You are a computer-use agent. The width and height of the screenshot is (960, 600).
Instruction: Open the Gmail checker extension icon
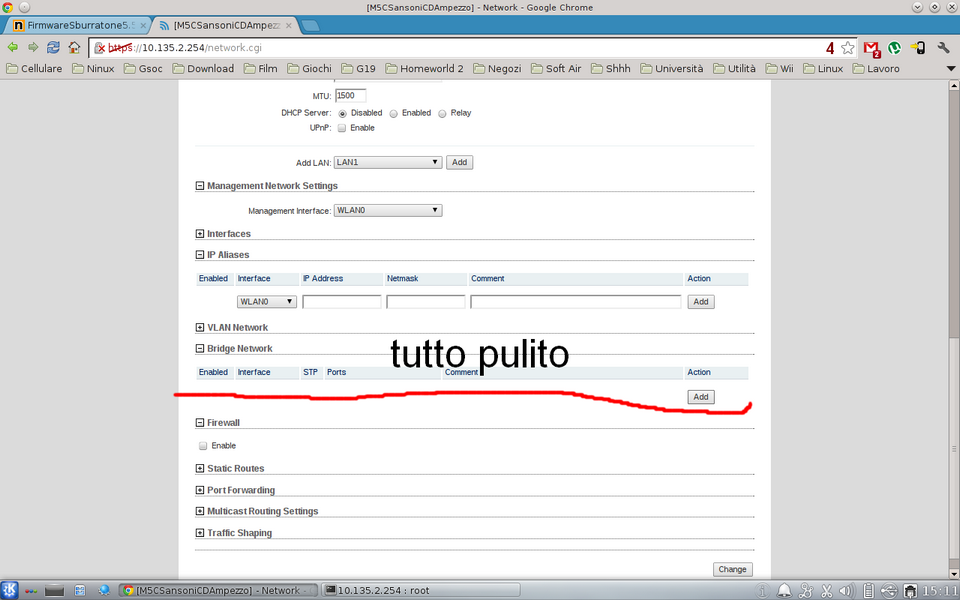coord(872,47)
